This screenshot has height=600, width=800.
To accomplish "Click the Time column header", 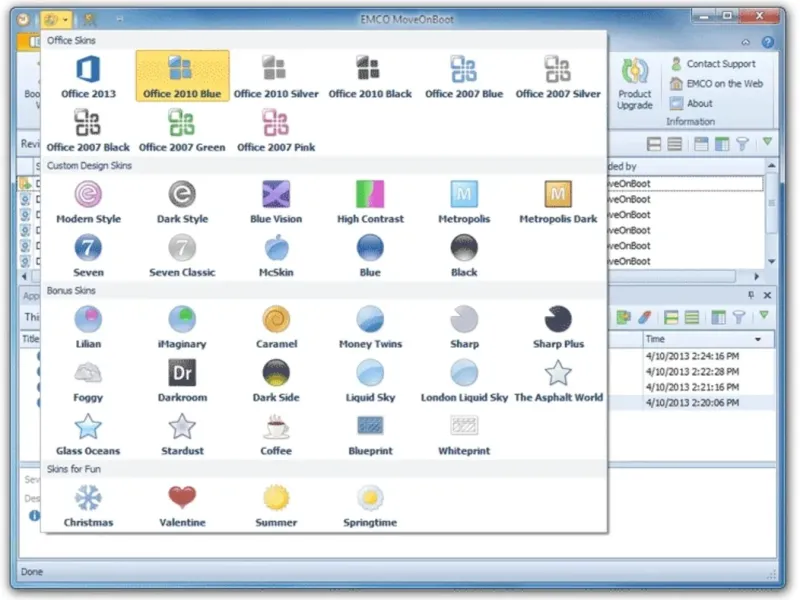I will pos(708,339).
